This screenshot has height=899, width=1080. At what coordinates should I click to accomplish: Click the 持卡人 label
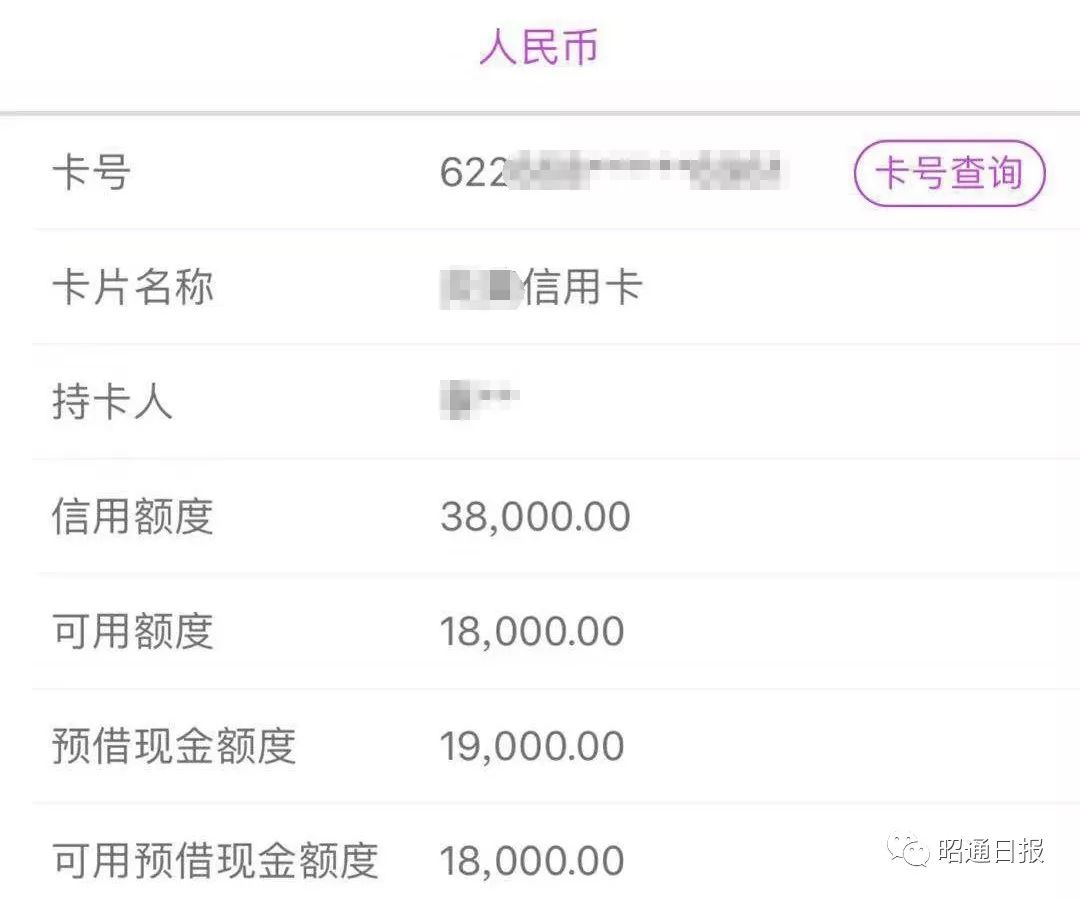[x=112, y=402]
